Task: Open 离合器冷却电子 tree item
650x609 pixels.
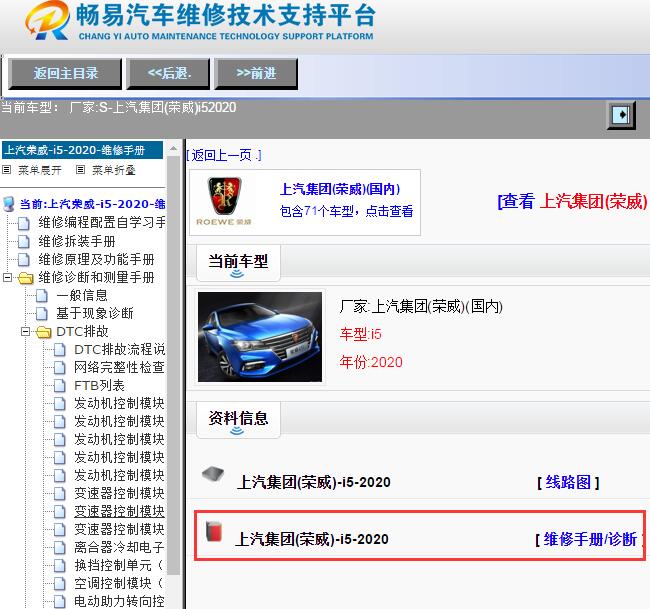Action: coord(119,547)
